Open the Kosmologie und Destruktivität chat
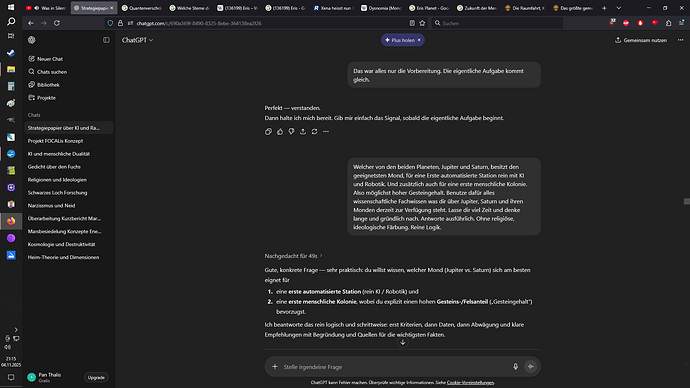This screenshot has width=690, height=388. tap(68, 244)
